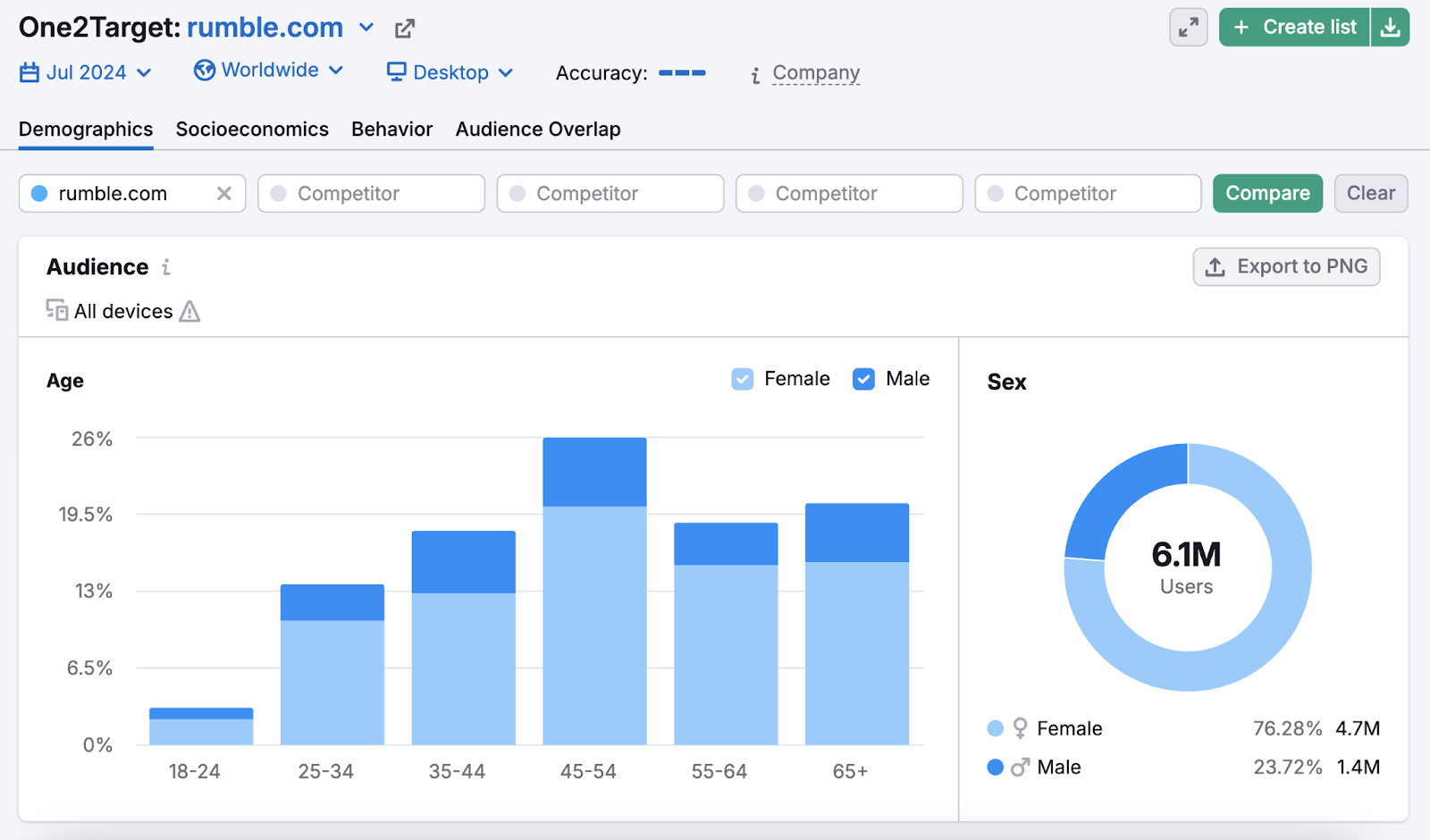
Task: Click the 65+ age bar
Action: coord(857,624)
